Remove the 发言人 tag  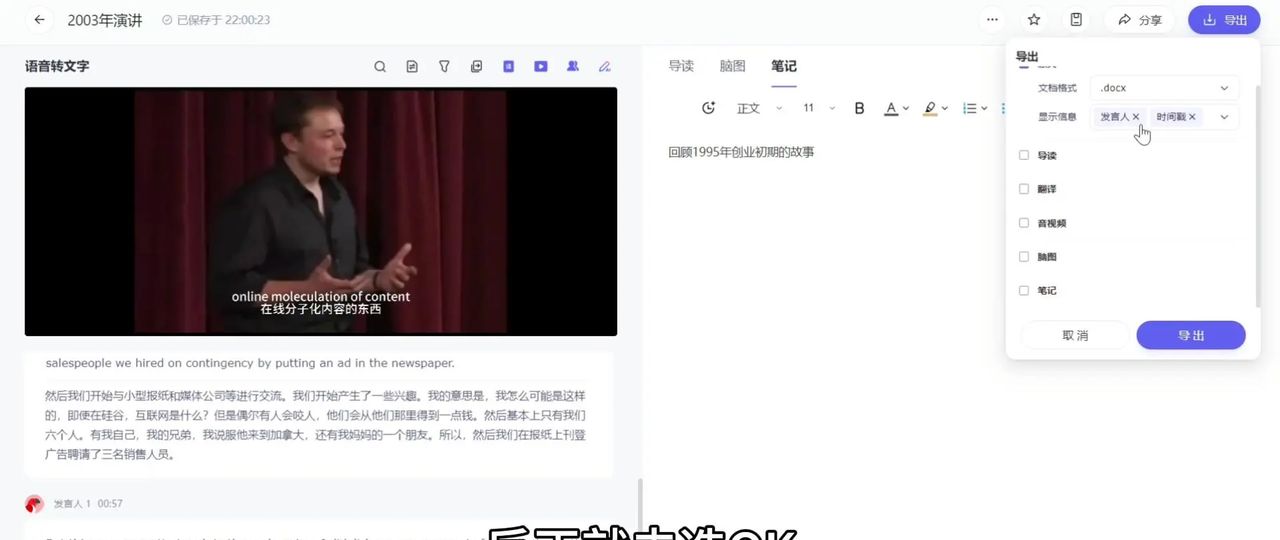tap(1136, 117)
